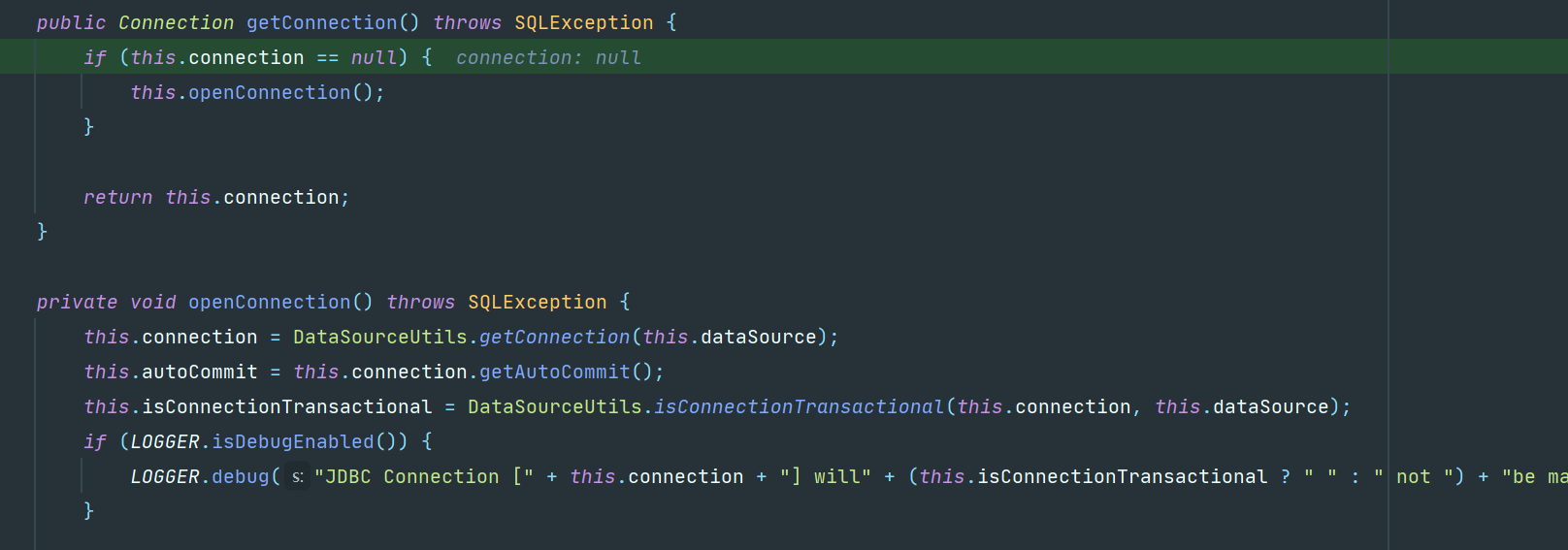
Task: Click the getConnection method name in its declaration
Action: (322, 22)
